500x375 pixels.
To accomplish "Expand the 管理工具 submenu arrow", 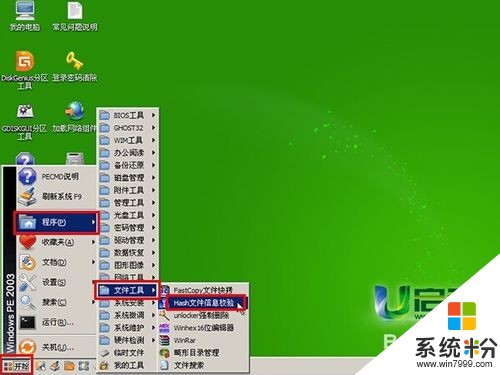I will pos(154,203).
